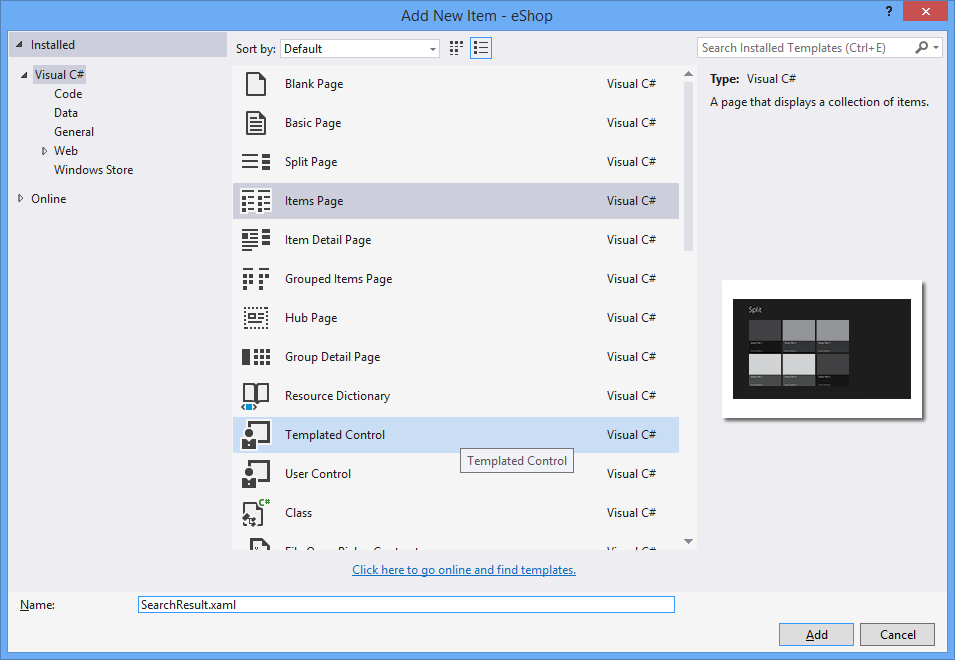The width and height of the screenshot is (955, 660).
Task: Select the Grouped Items Page template icon
Action: pos(256,278)
